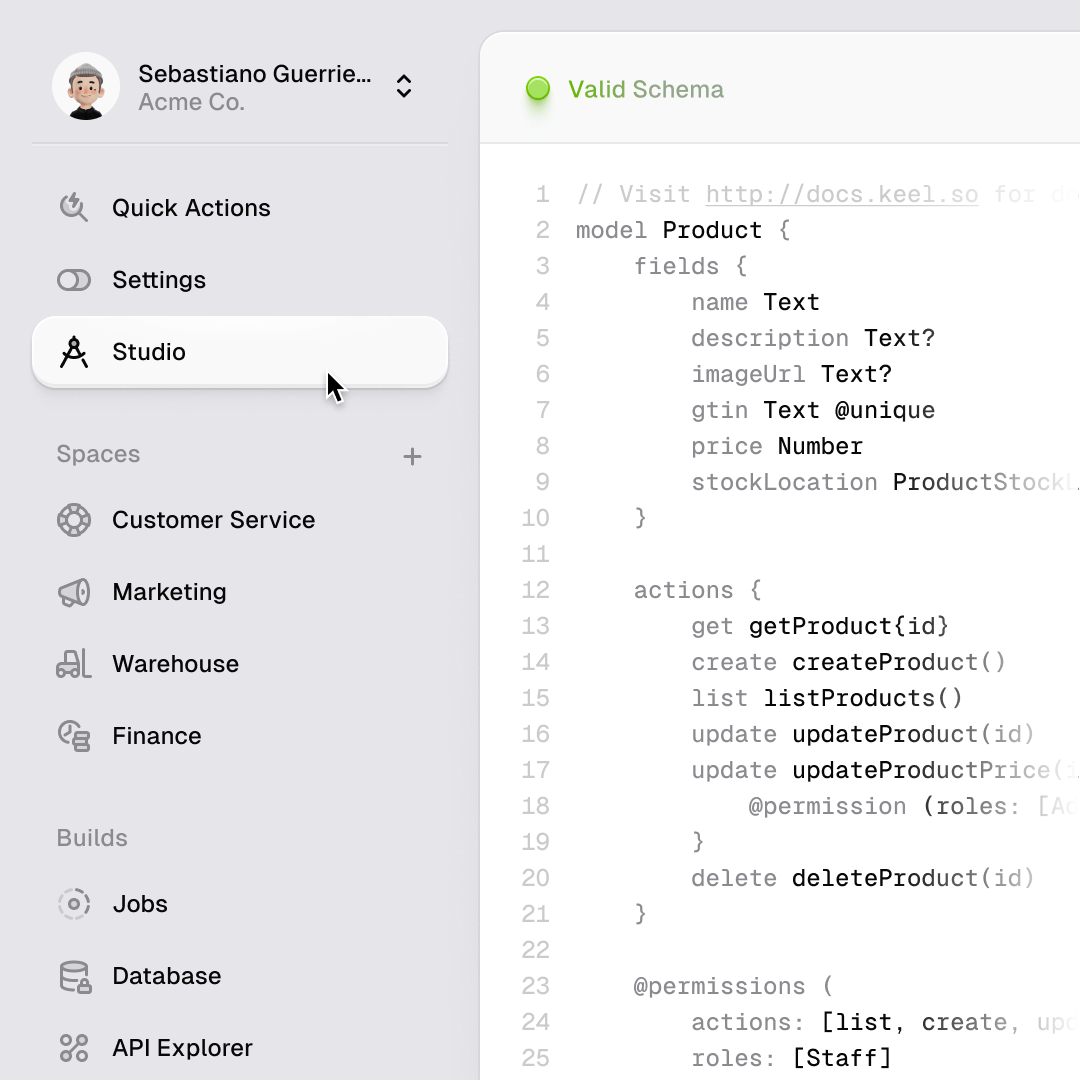Open the docs.keel.so link
The width and height of the screenshot is (1080, 1080).
click(x=842, y=194)
